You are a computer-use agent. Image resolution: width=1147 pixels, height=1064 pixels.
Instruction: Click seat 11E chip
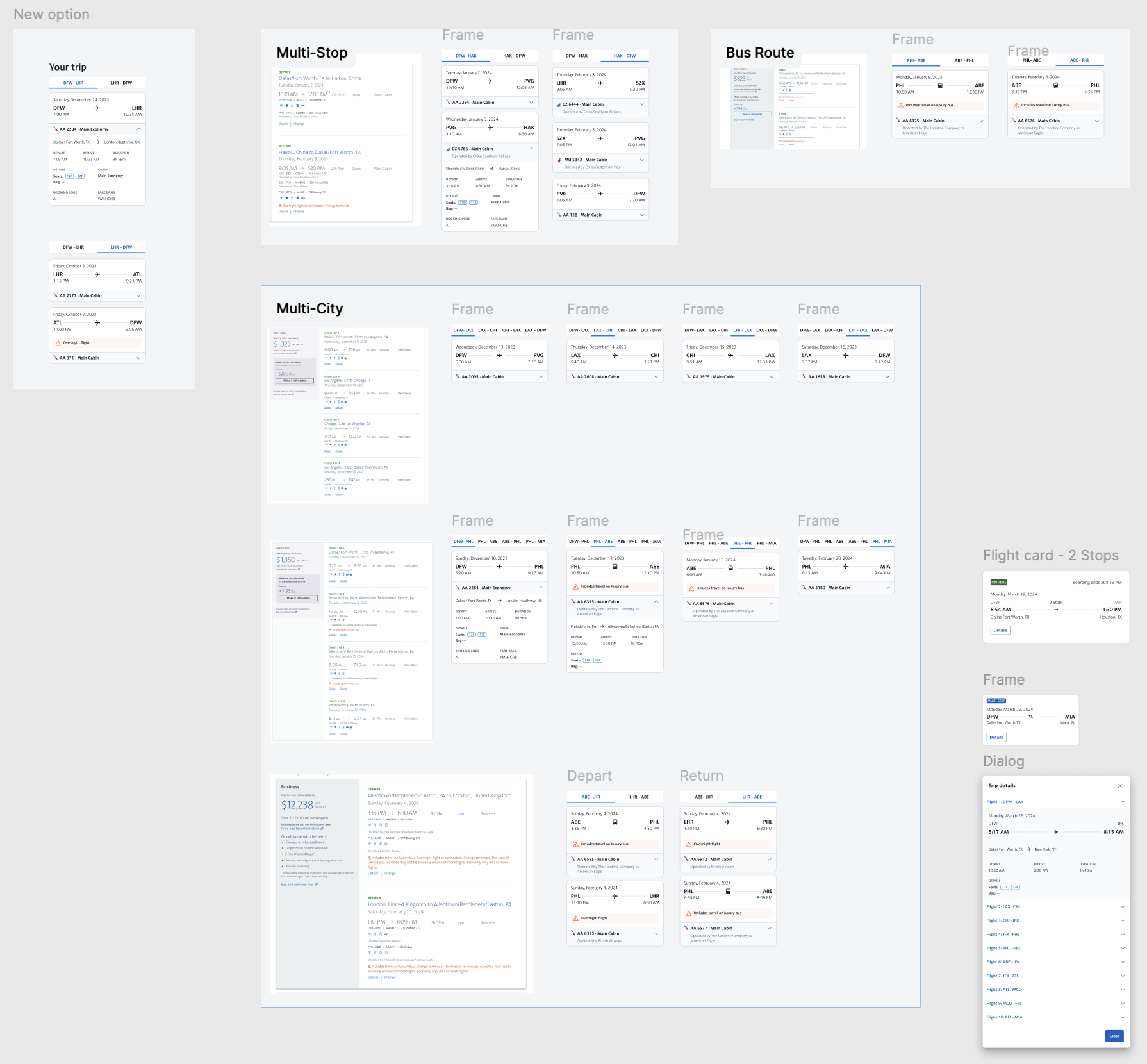474,203
